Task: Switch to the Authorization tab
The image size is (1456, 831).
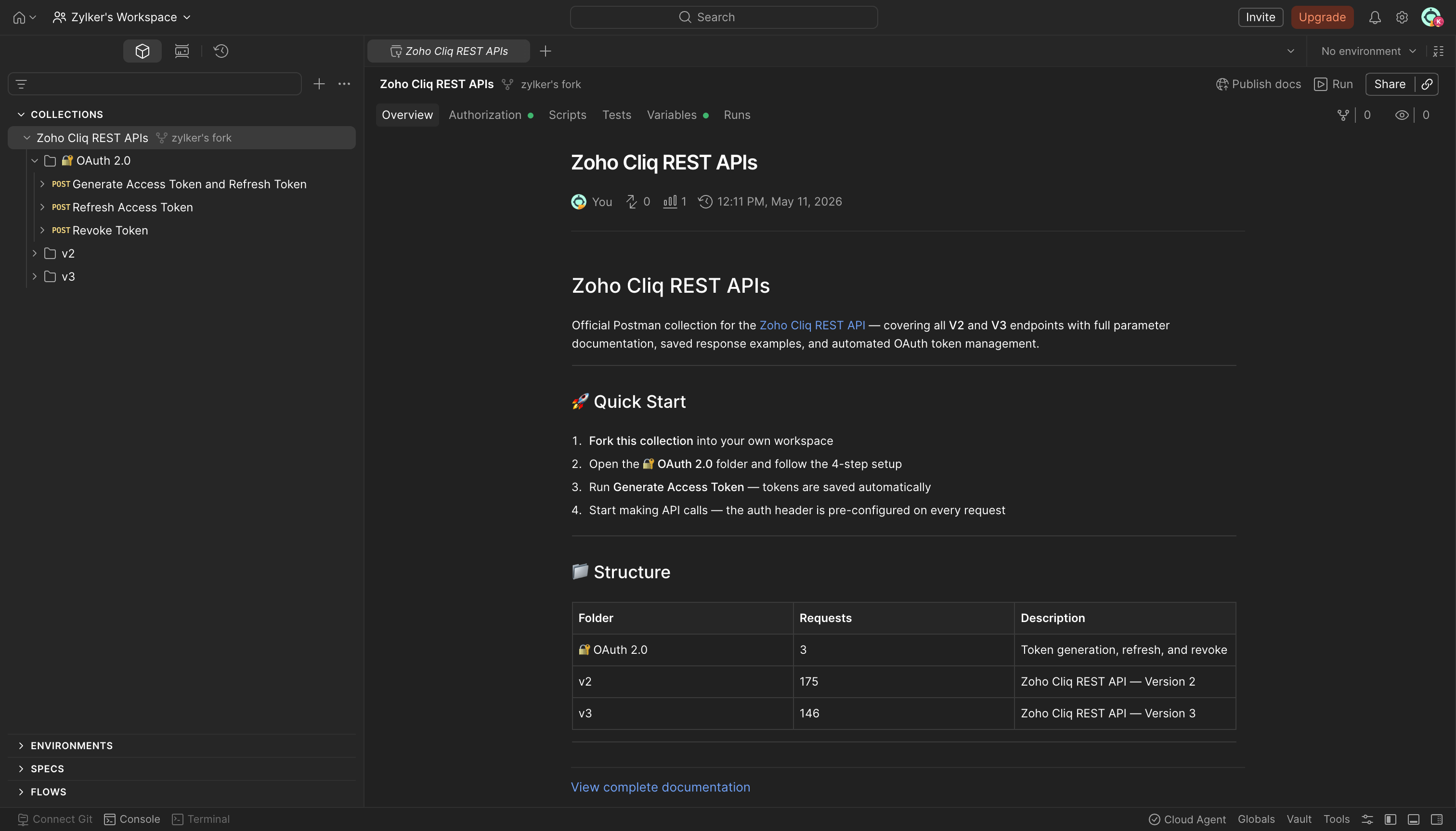Action: pyautogui.click(x=490, y=115)
